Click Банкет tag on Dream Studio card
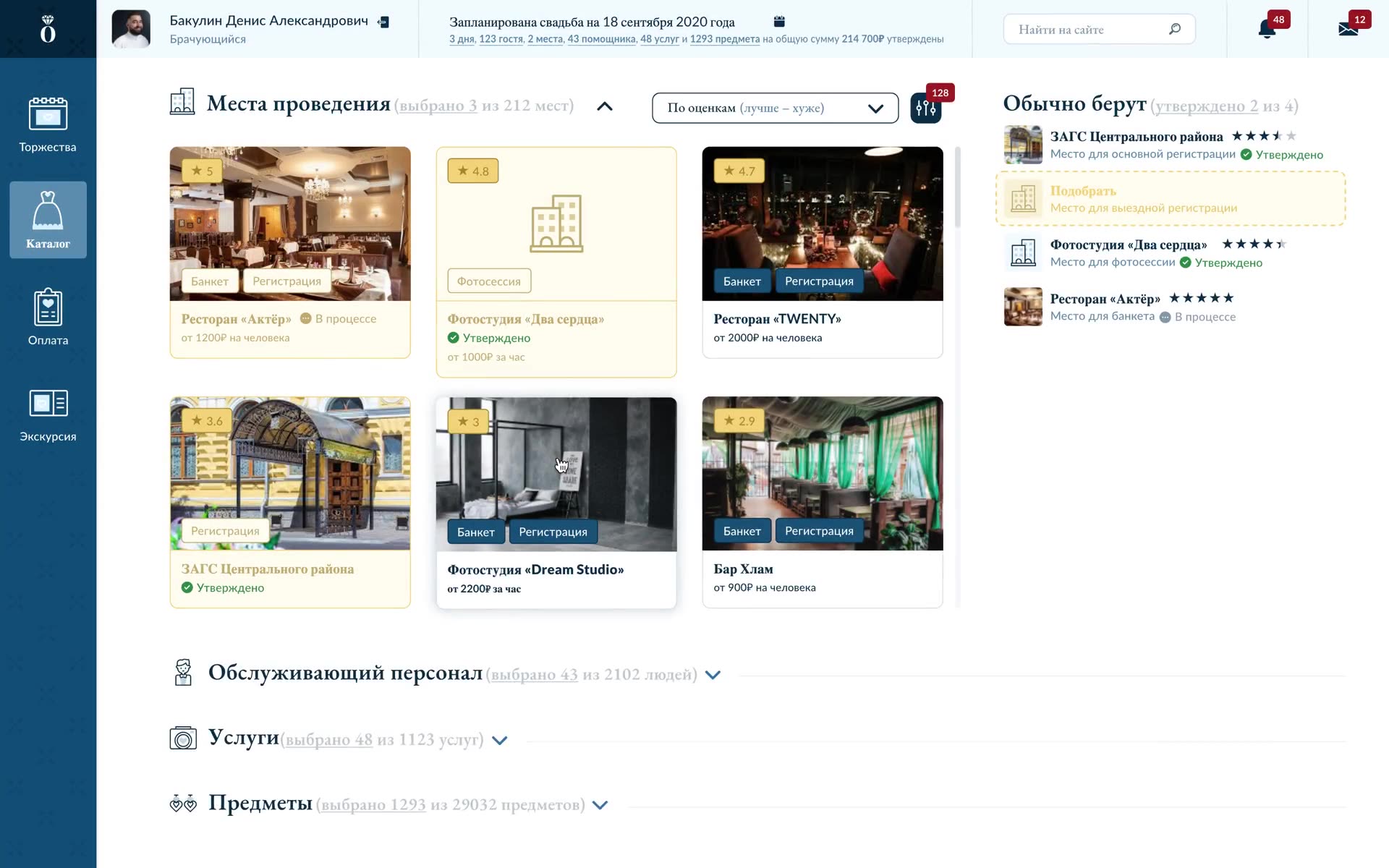 tap(476, 532)
